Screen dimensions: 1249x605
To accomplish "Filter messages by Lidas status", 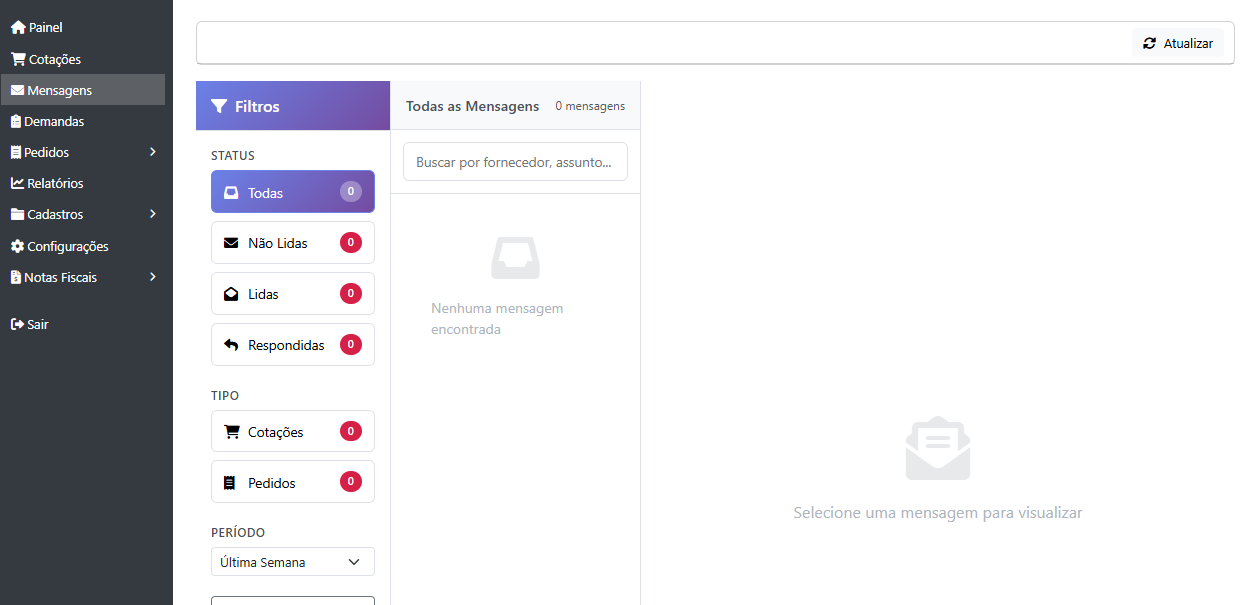I will tap(292, 294).
